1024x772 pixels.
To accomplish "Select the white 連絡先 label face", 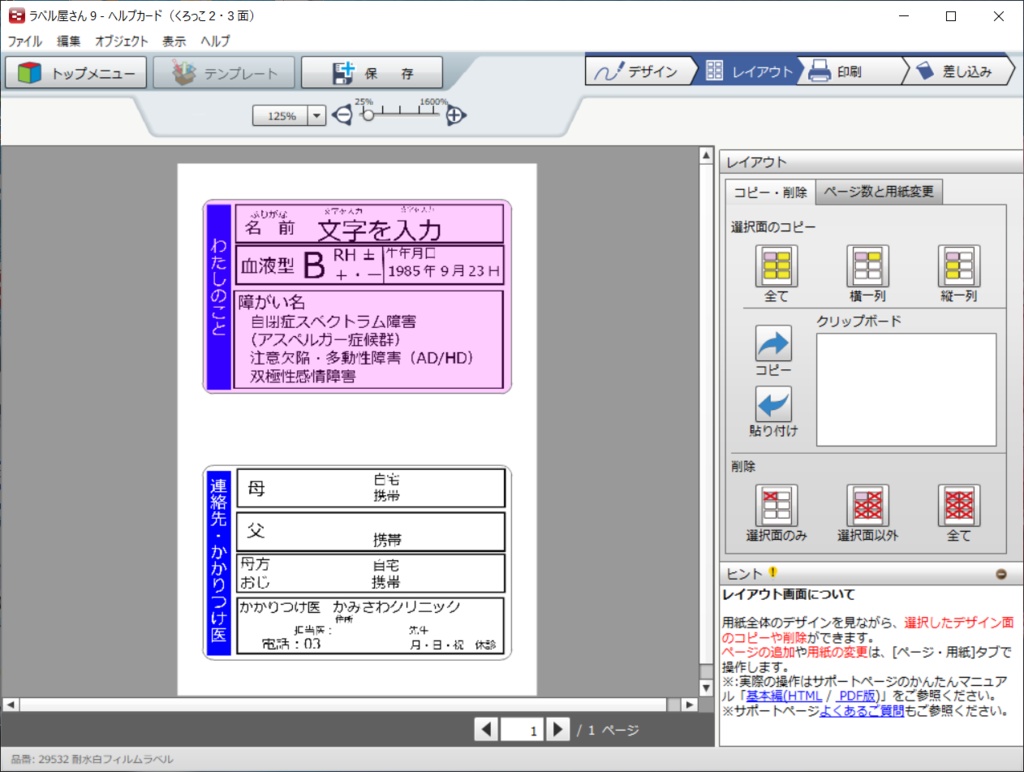I will click(357, 562).
